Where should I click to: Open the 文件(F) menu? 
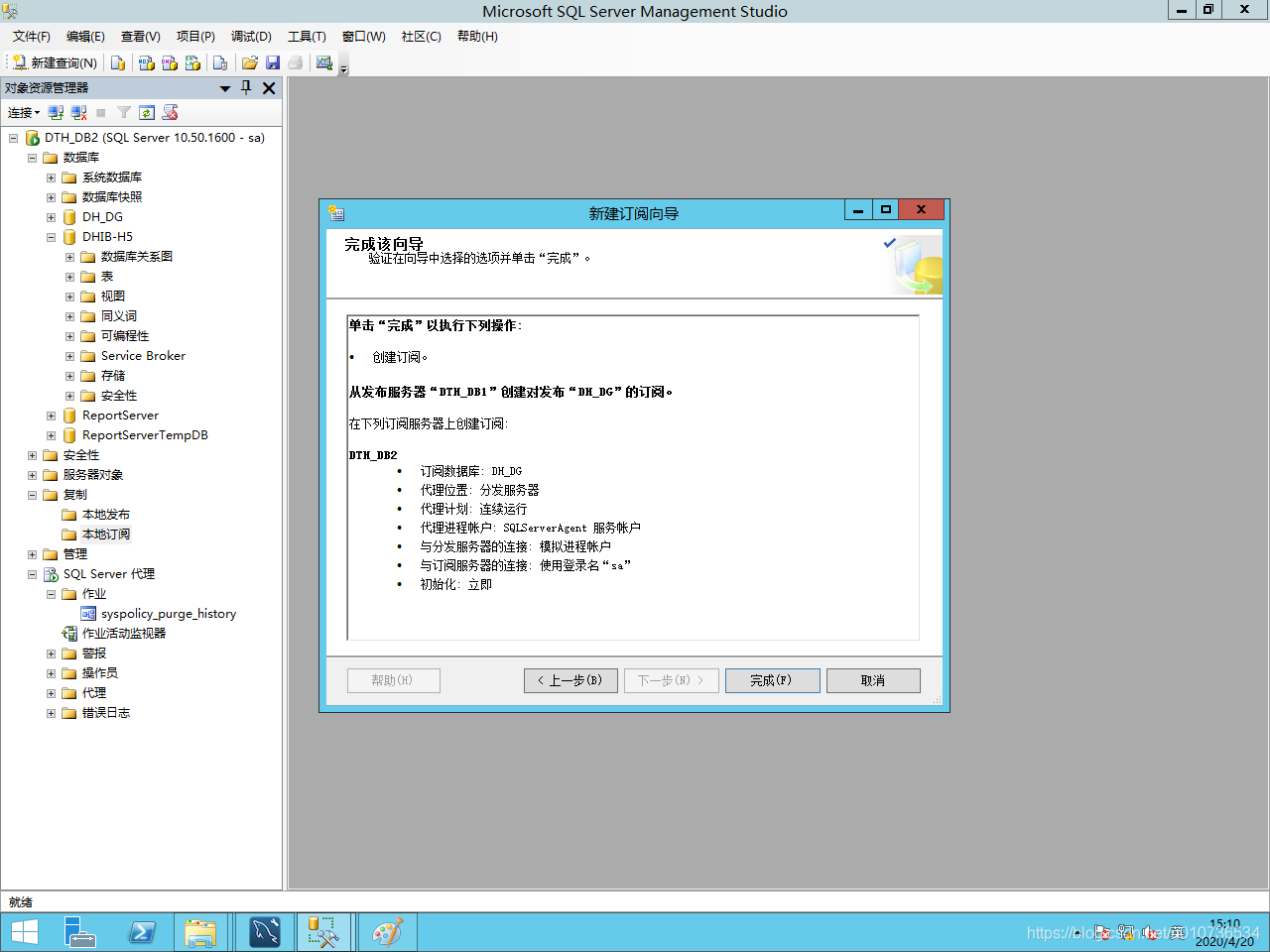tap(32, 36)
